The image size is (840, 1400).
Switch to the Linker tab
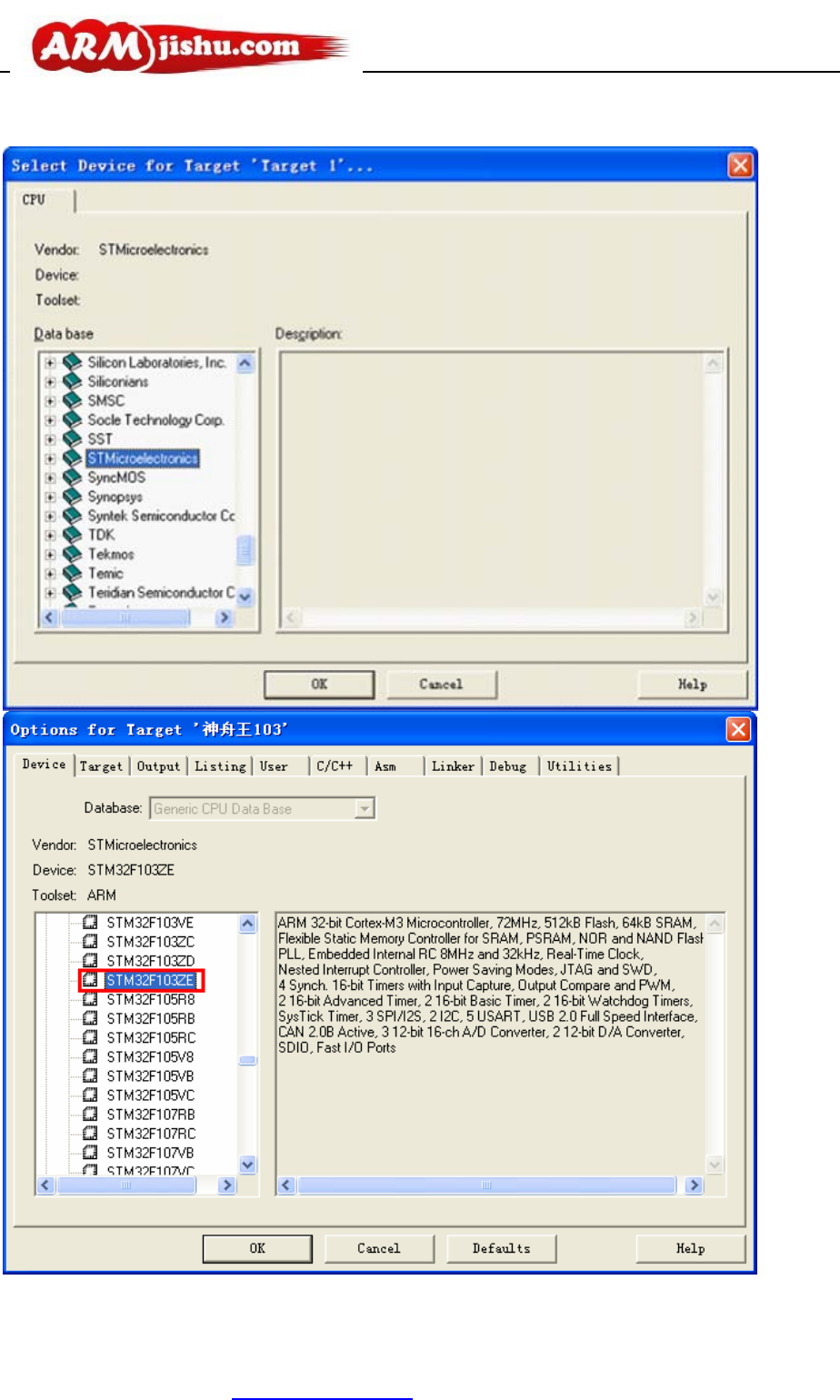[x=453, y=766]
